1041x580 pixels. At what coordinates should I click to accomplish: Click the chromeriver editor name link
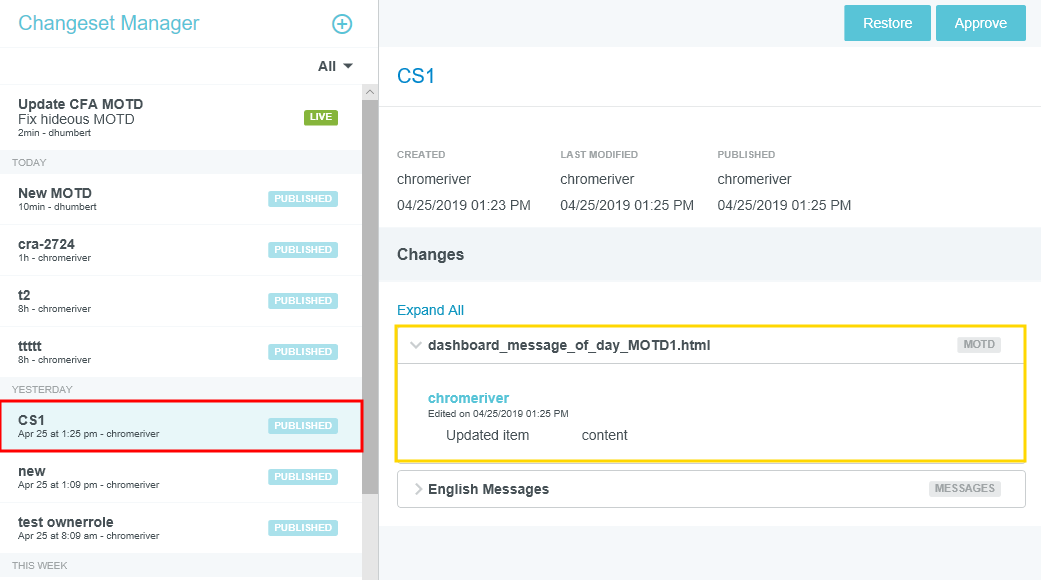[468, 398]
